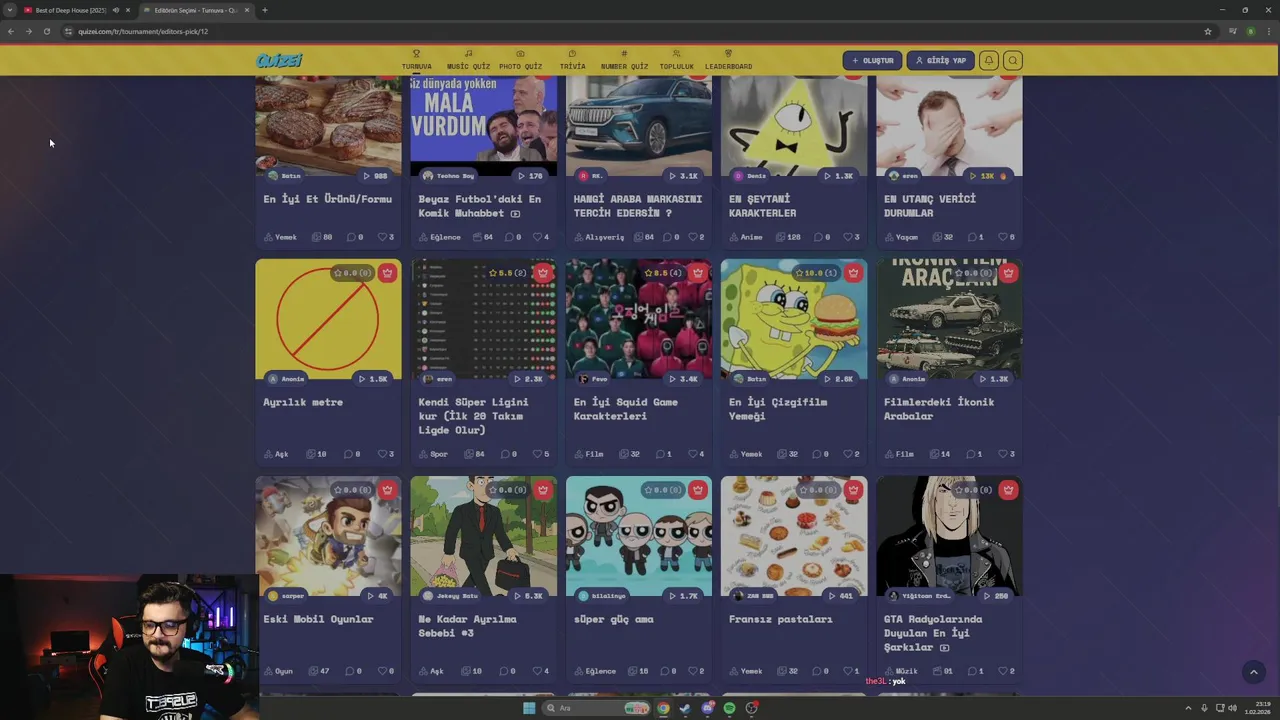This screenshot has width=1280, height=720.
Task: Open the notifications bell icon
Action: coord(988,60)
